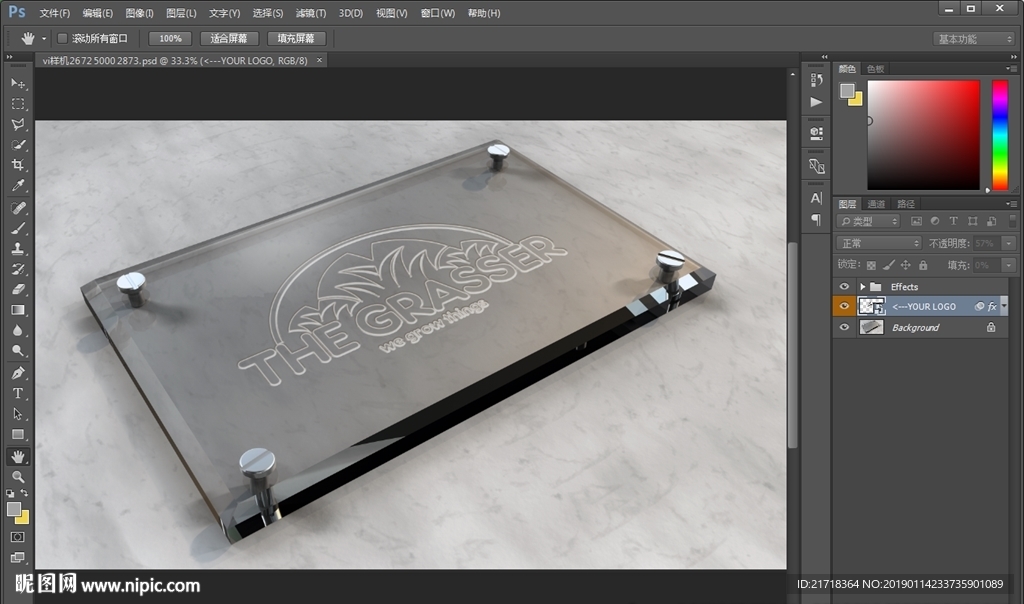1024x604 pixels.
Task: Hide the Effects layer group
Action: click(x=844, y=287)
